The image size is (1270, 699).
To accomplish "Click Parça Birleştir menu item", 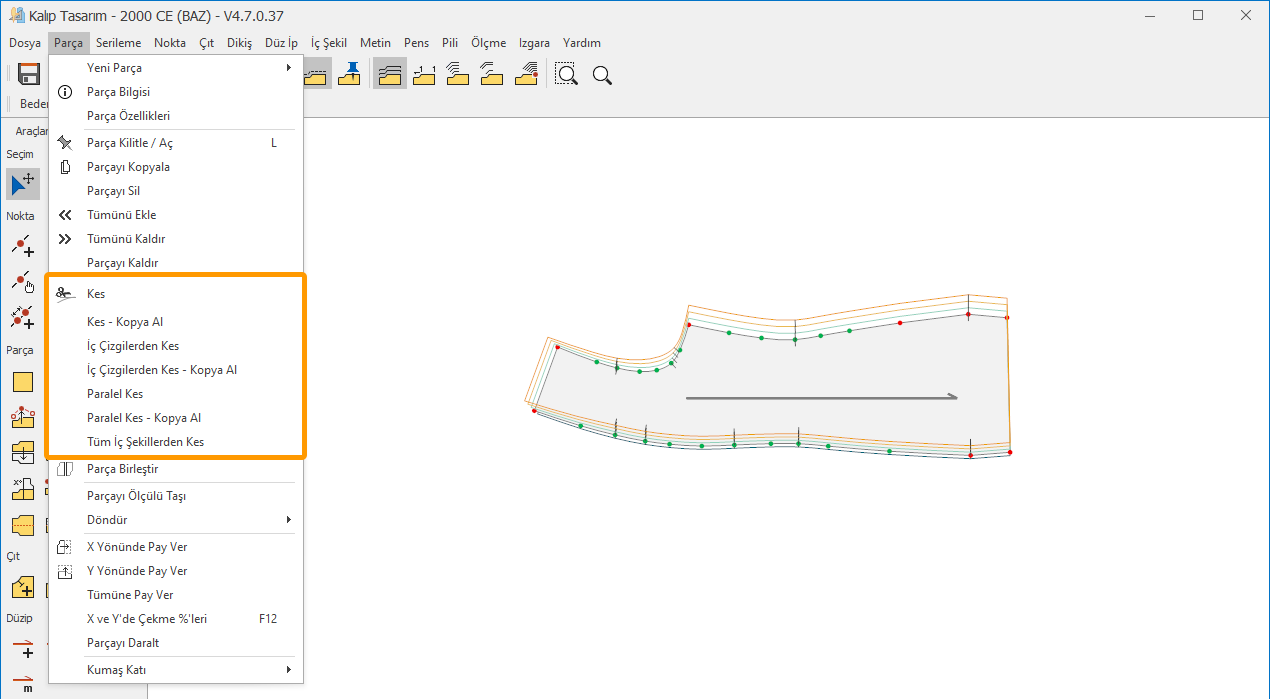I will pyautogui.click(x=122, y=469).
